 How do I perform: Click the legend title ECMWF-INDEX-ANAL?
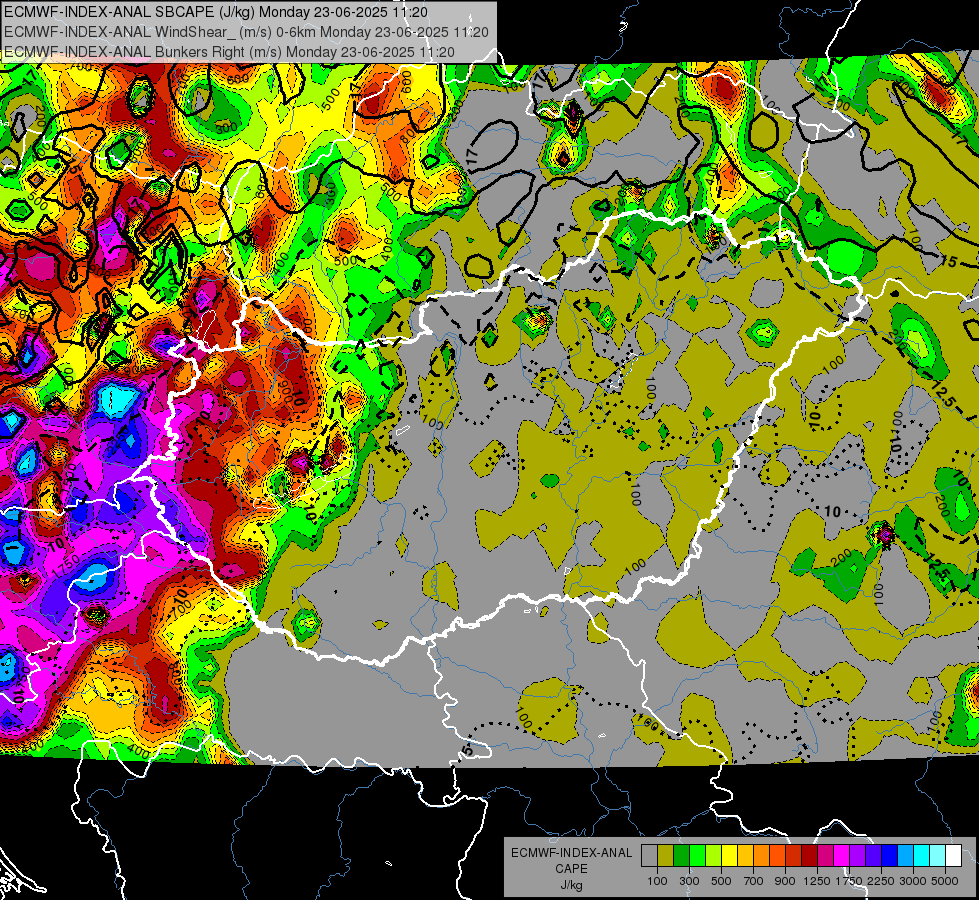pos(571,853)
